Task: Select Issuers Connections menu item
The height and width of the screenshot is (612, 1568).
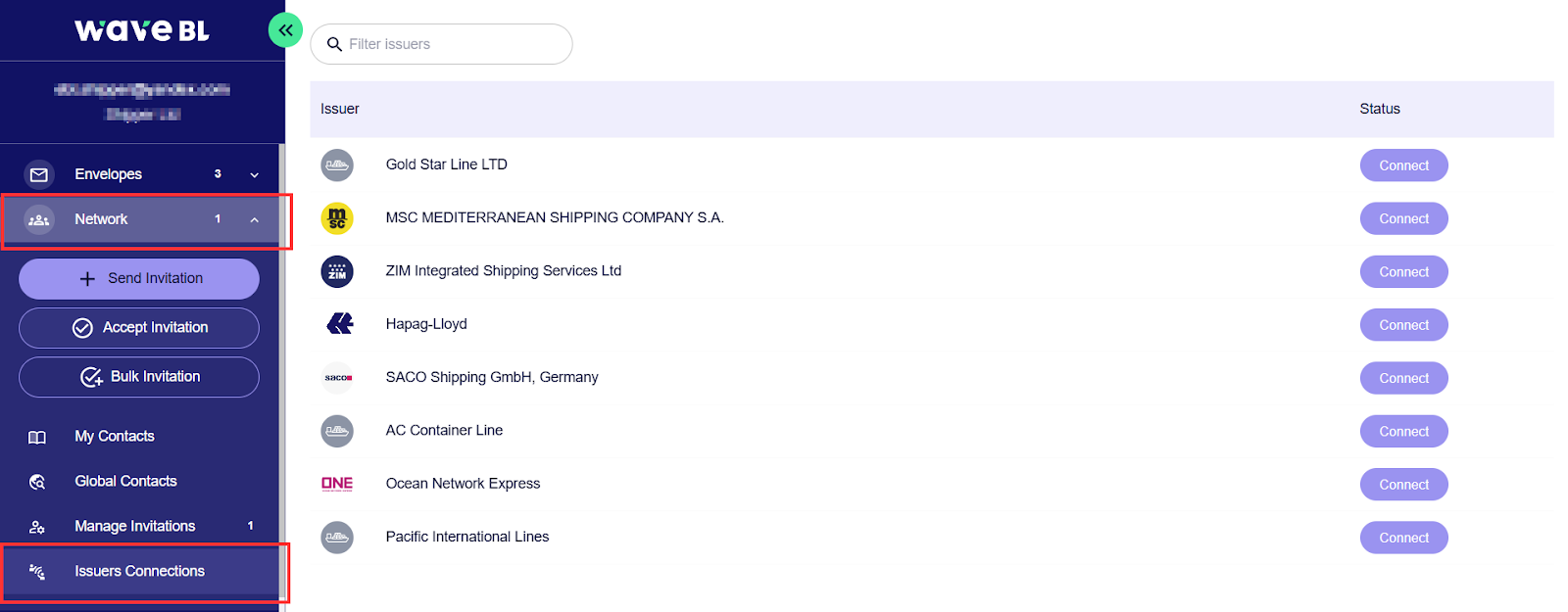Action: pyautogui.click(x=139, y=571)
